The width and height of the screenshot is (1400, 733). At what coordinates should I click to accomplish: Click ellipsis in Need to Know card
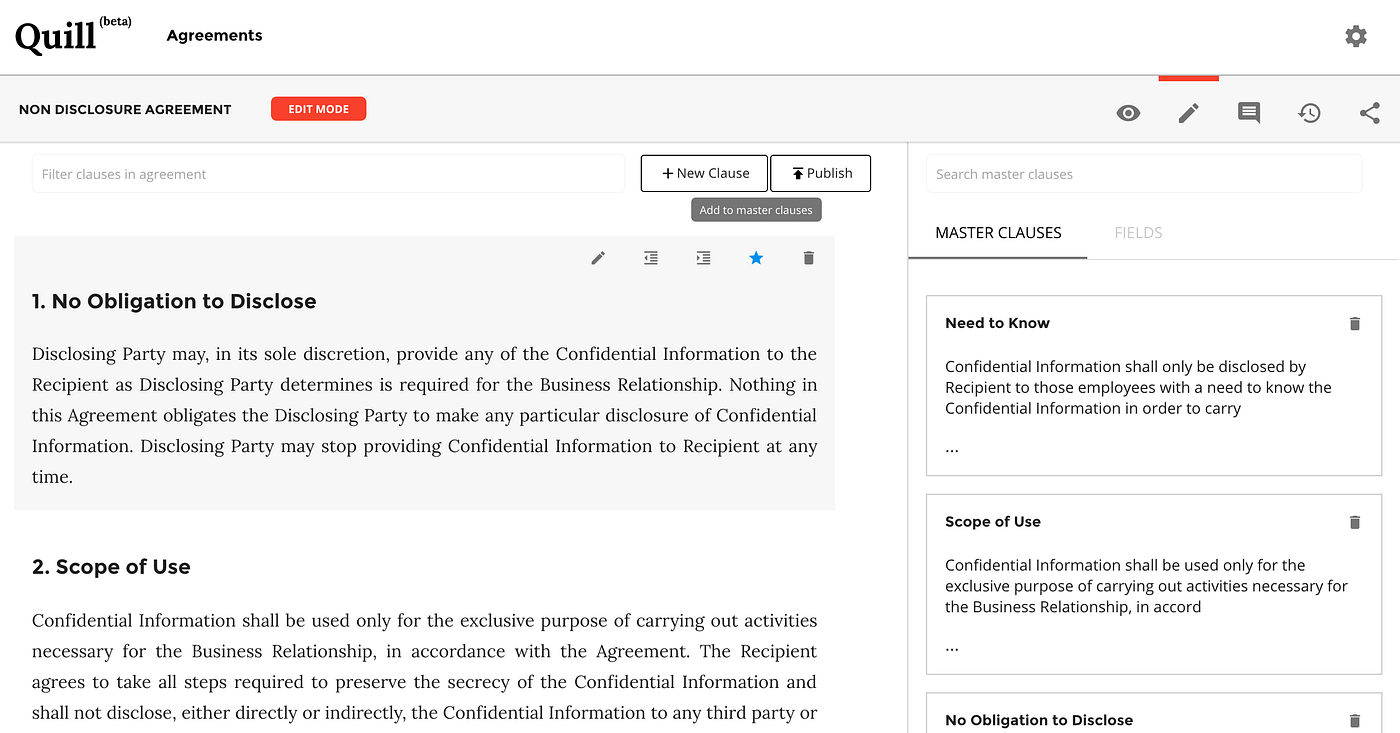tap(952, 449)
